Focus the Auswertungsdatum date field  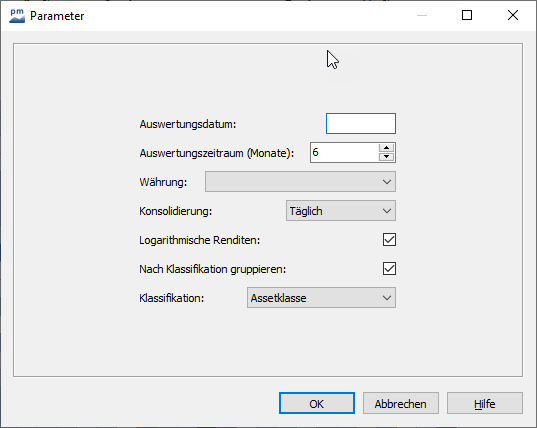pos(361,124)
